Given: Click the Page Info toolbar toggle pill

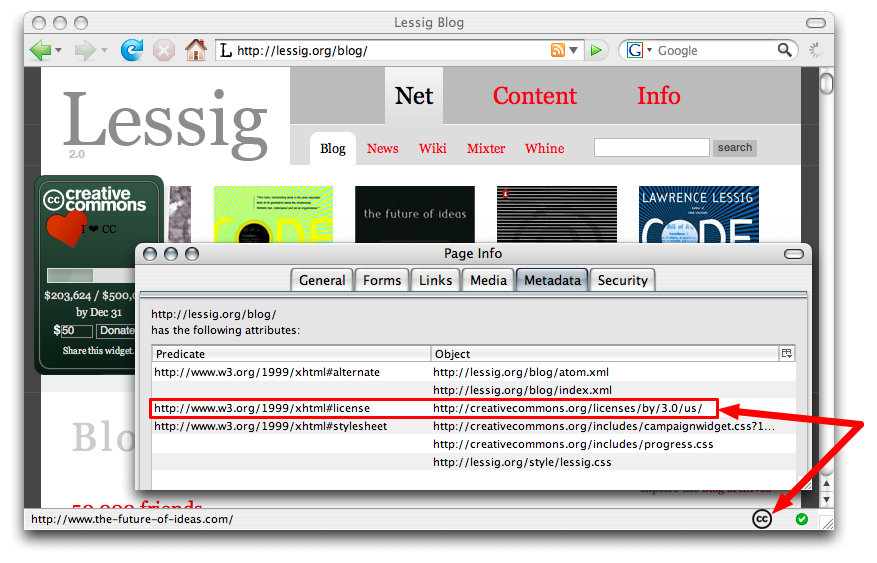Looking at the screenshot, I should [794, 254].
